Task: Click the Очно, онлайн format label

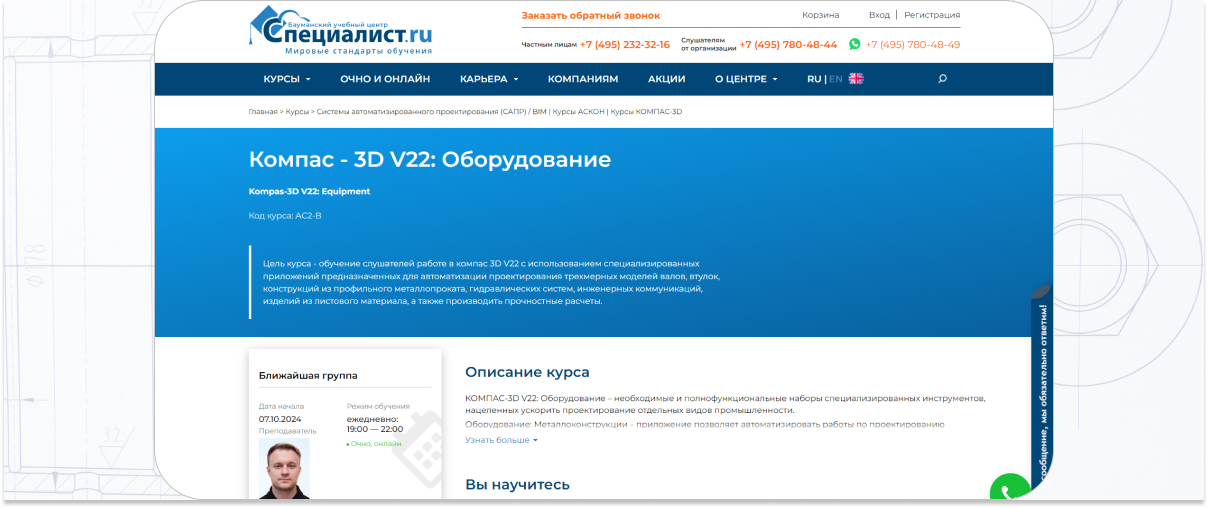Action: pos(374,443)
